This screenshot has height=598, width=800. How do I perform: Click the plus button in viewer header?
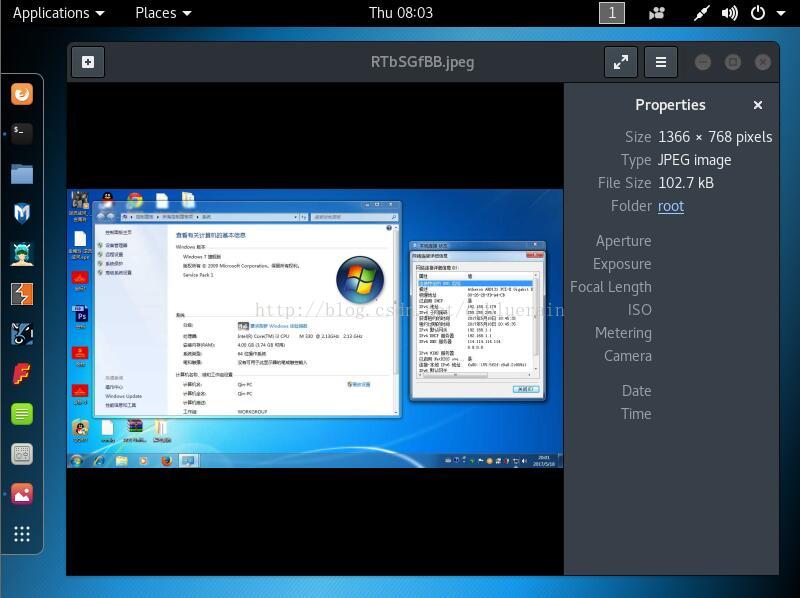tap(88, 62)
